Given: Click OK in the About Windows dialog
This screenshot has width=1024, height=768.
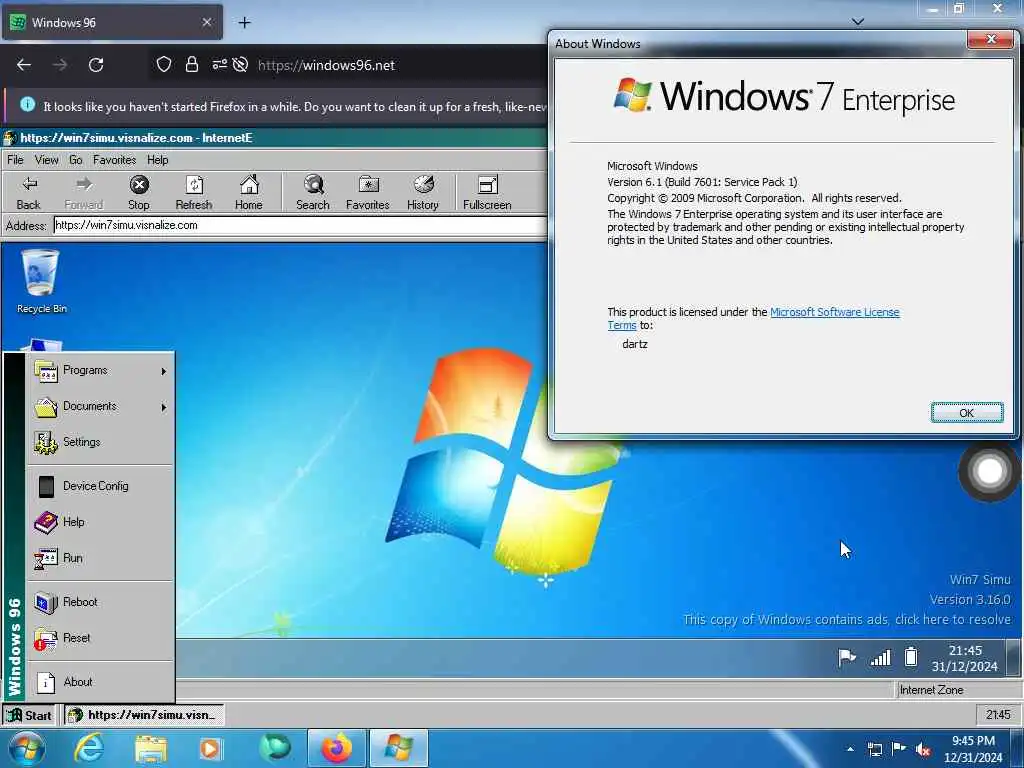Looking at the screenshot, I should click(967, 413).
